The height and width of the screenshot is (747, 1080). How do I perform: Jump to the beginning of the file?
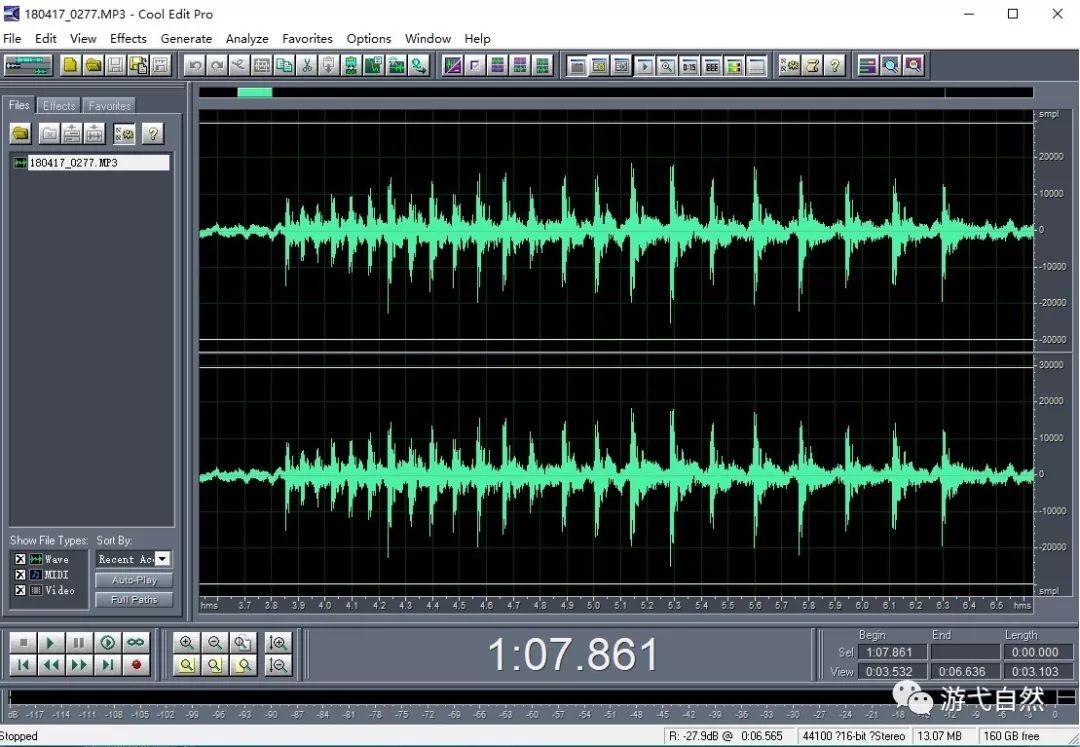(x=22, y=665)
